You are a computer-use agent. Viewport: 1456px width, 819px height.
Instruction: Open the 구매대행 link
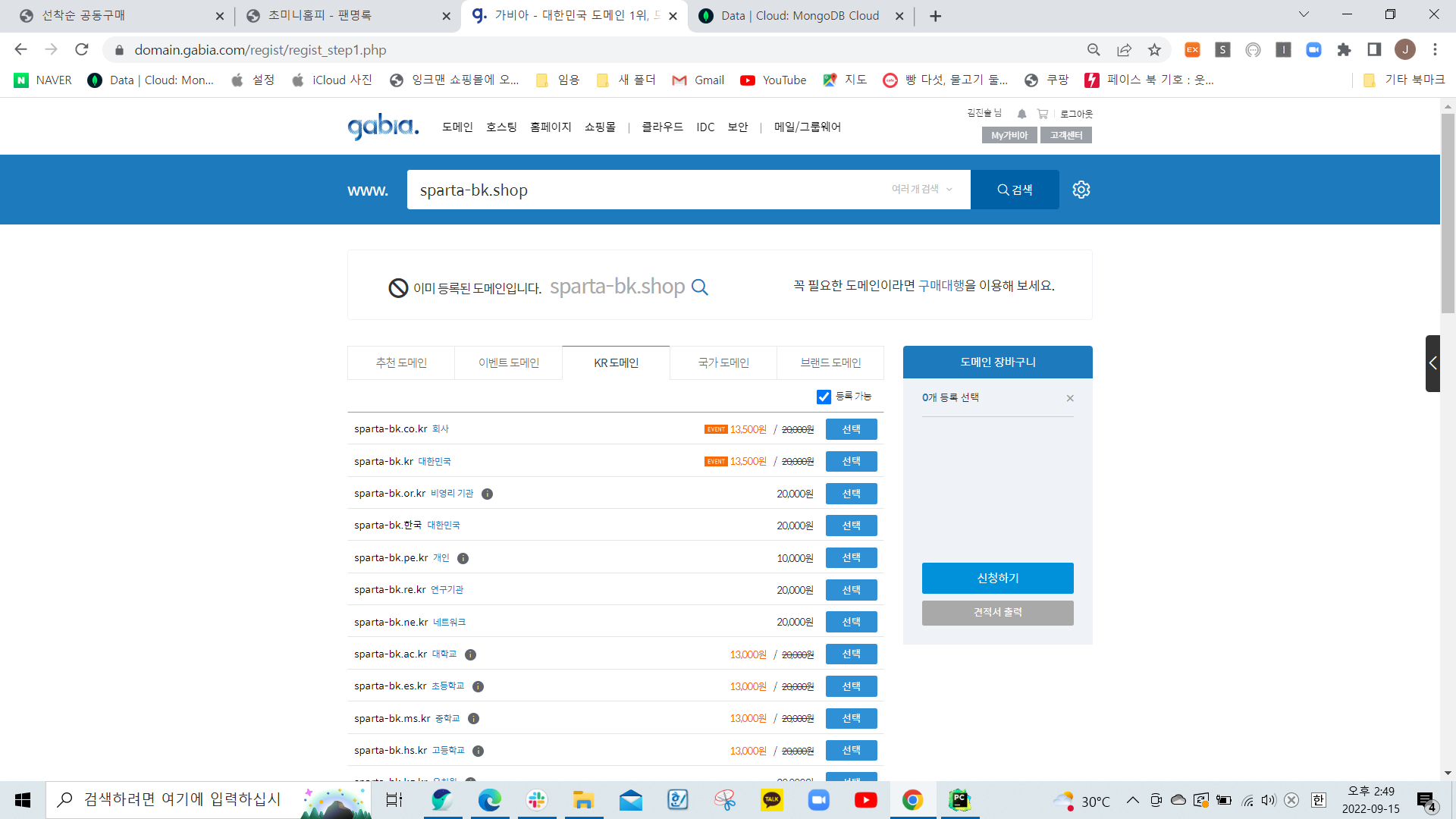coord(941,286)
